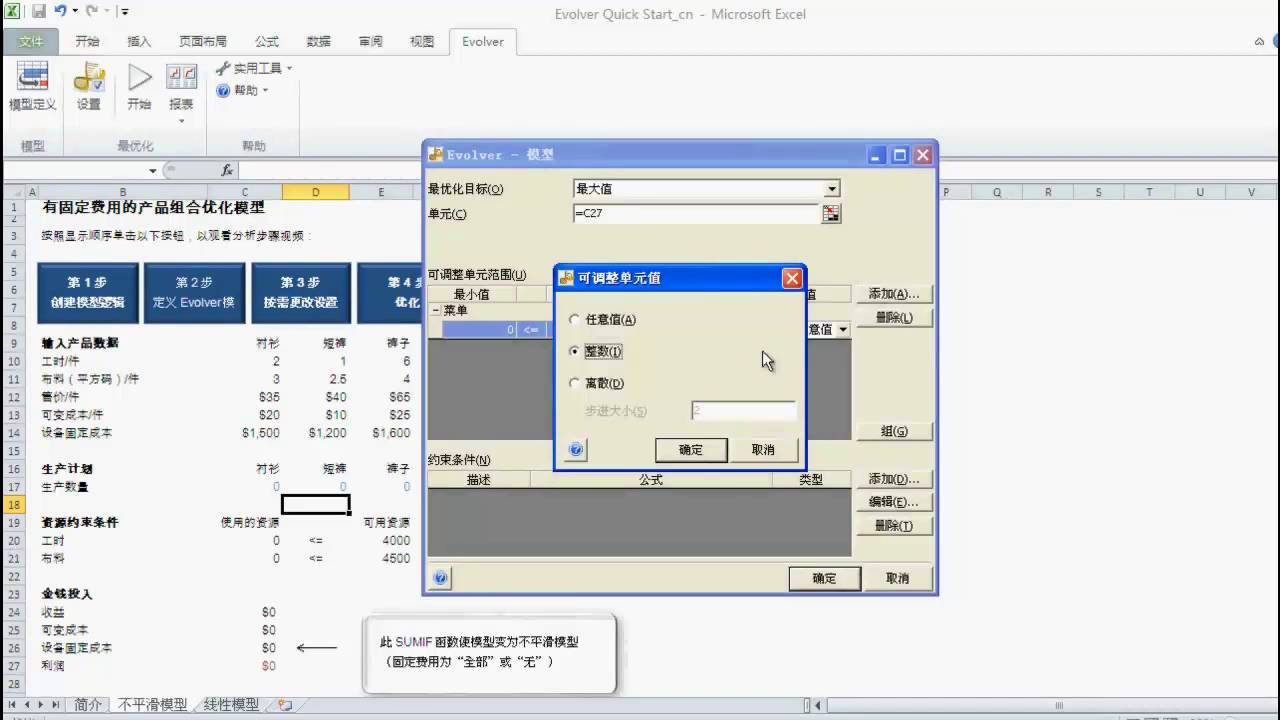Viewport: 1280px width, 720px height.
Task: Click the Undo icon in quick access toolbar
Action: point(60,12)
